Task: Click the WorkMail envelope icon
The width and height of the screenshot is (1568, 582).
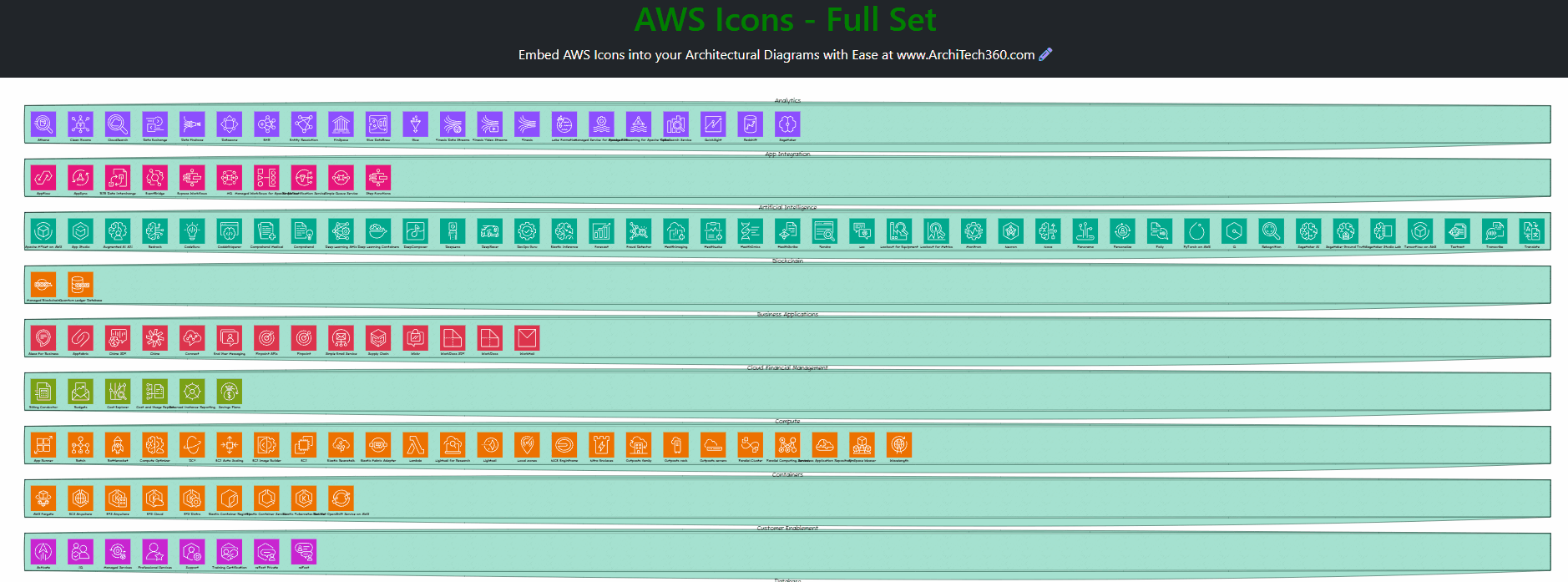Action: coord(527,338)
